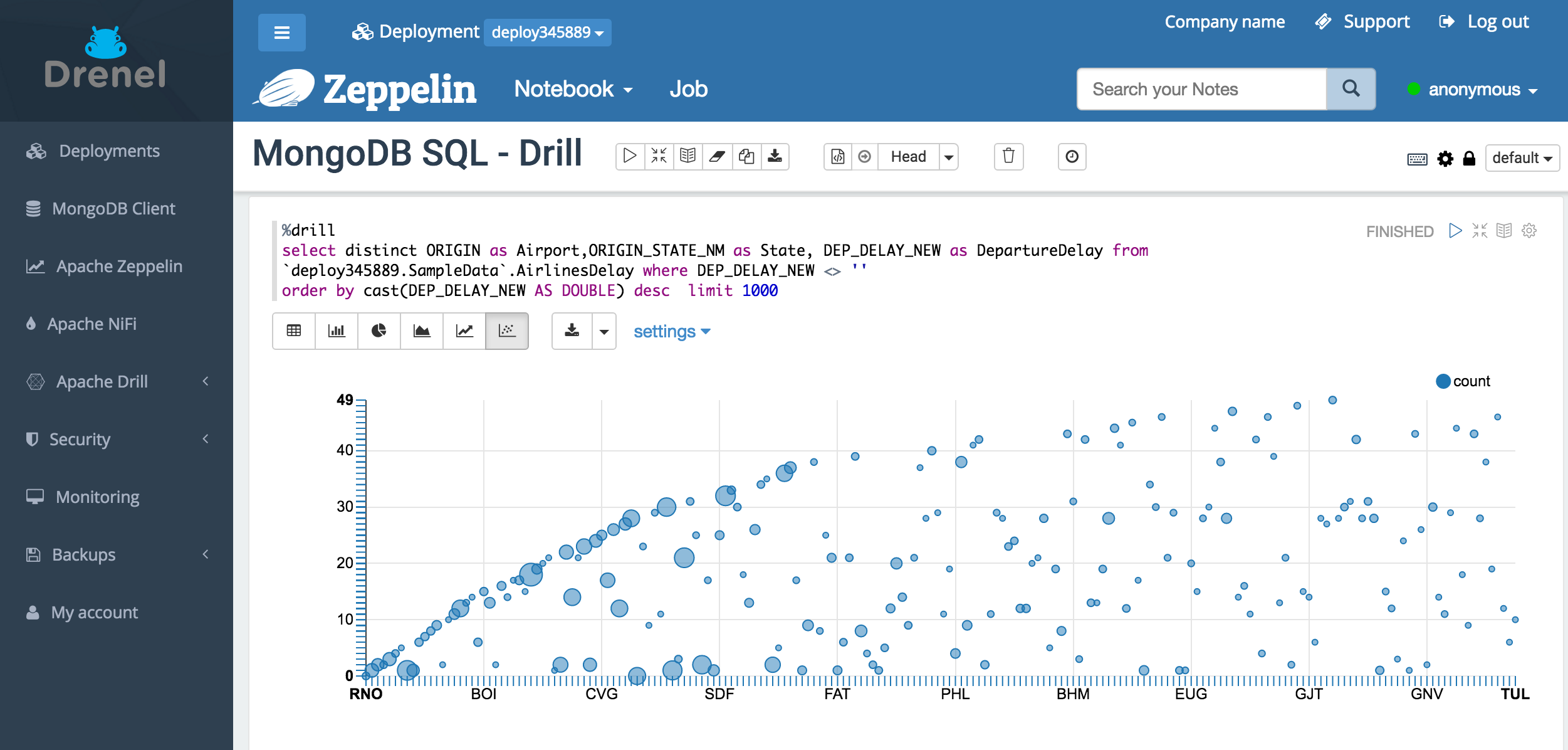Screen dimensions: 1568x750
Task: Show keyboard shortcuts list icon
Action: pos(1417,159)
